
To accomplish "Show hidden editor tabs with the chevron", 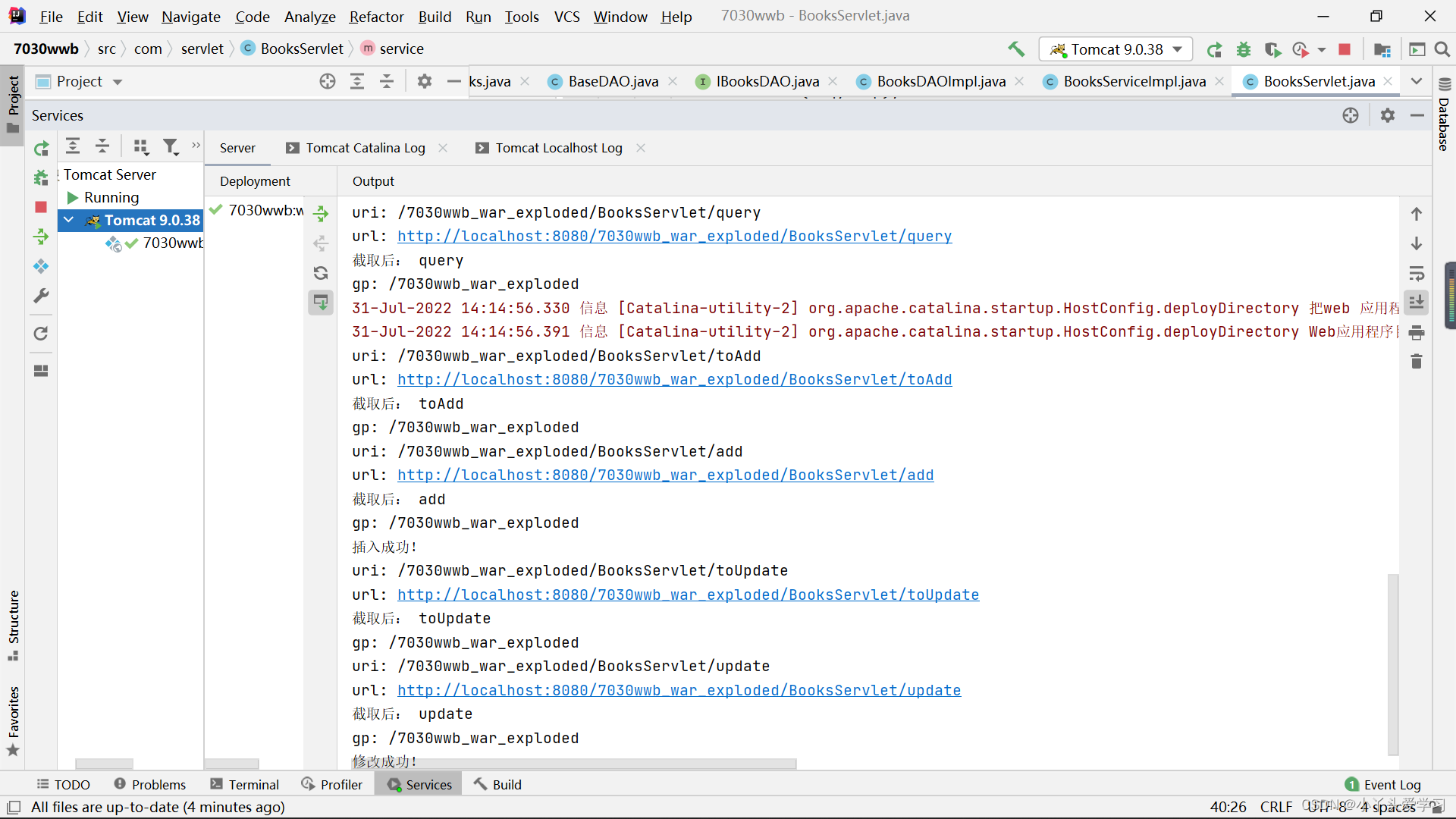I will [x=1416, y=81].
